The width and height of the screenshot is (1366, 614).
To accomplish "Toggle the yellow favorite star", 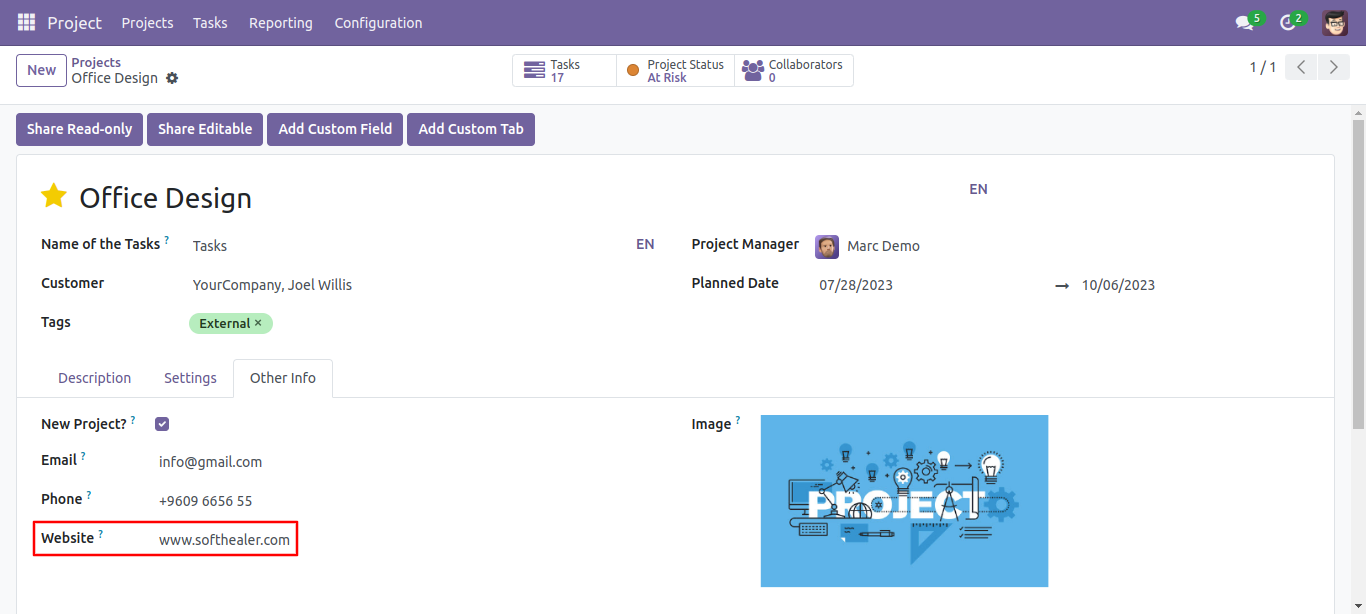I will 54,196.
